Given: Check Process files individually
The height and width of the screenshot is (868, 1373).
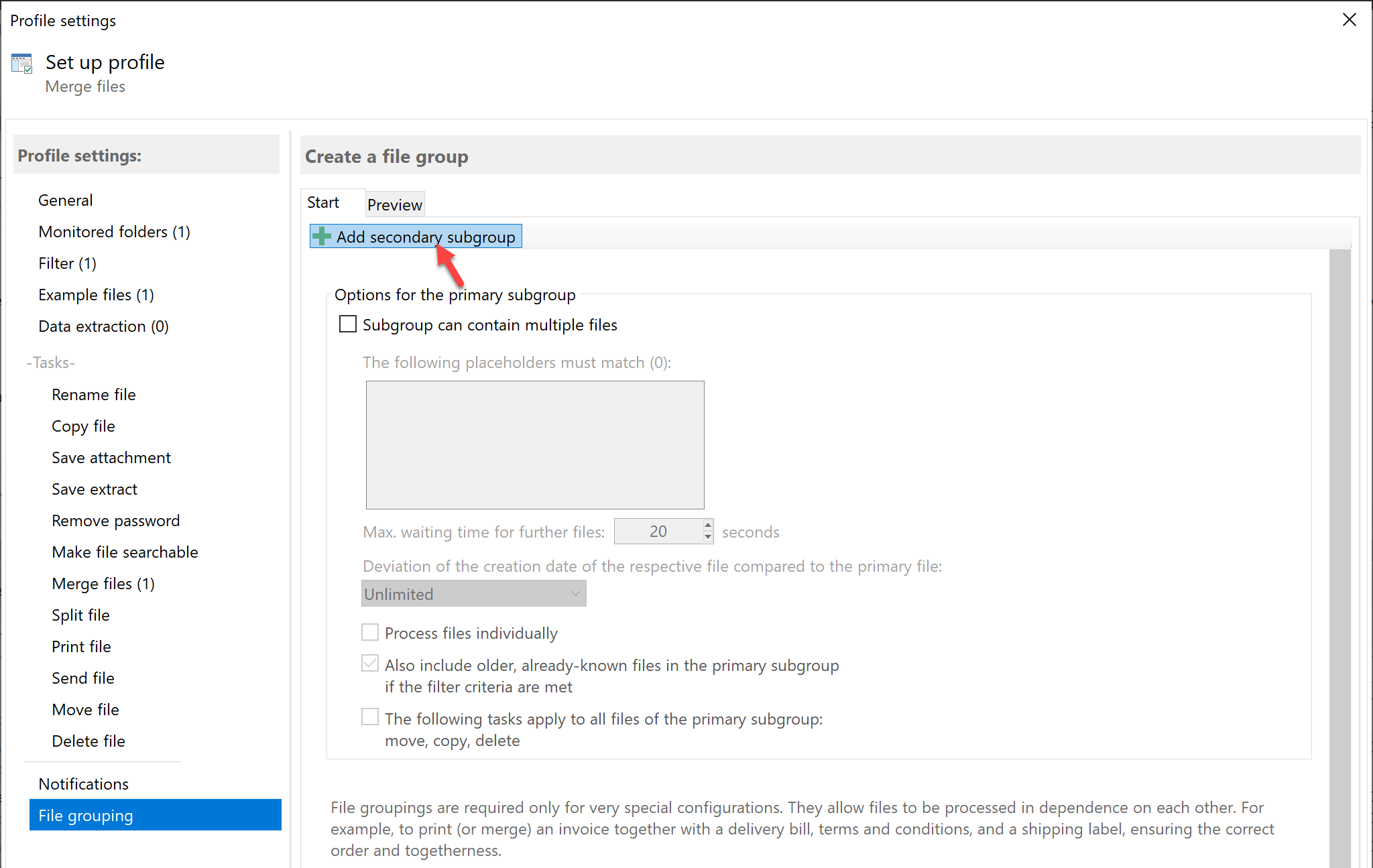Looking at the screenshot, I should click(x=370, y=631).
